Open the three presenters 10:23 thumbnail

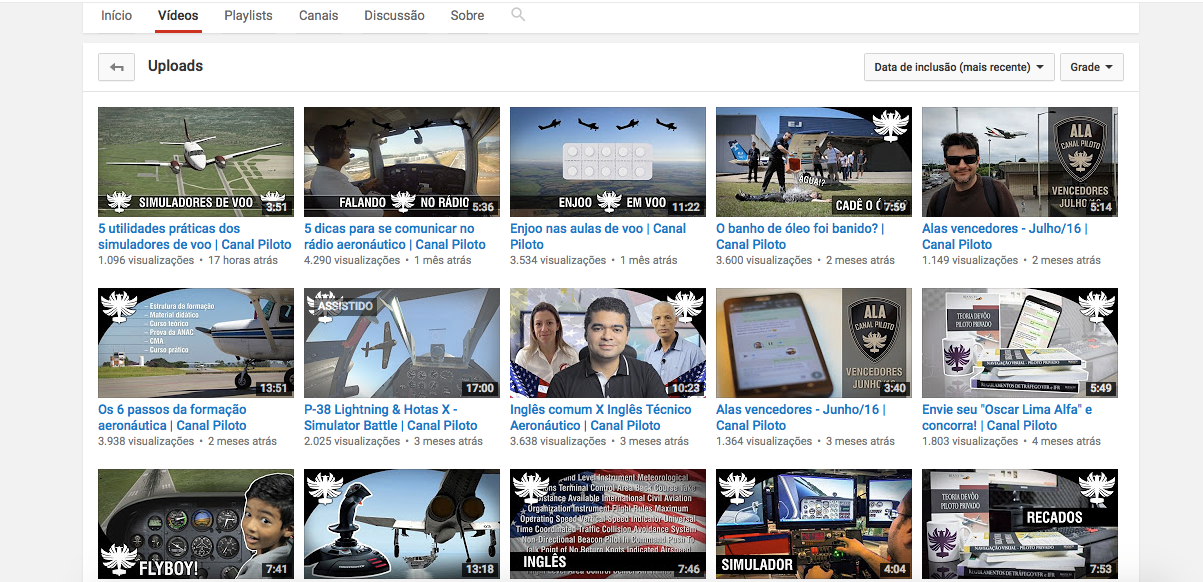point(608,343)
